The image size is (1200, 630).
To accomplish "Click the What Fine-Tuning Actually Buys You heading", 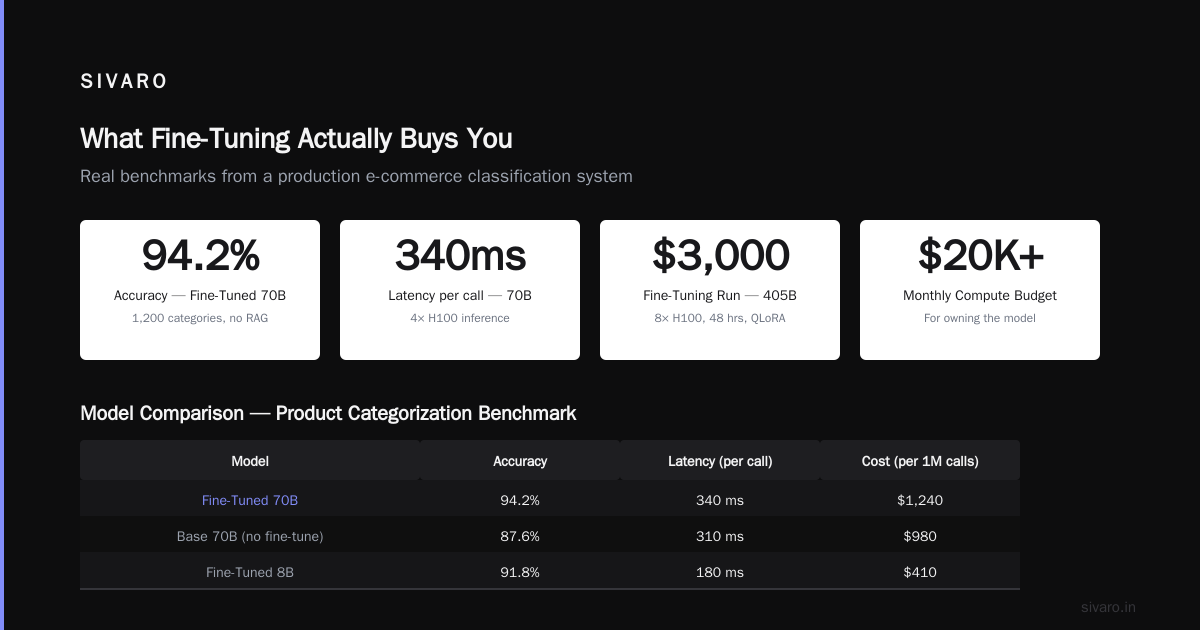I will (296, 138).
